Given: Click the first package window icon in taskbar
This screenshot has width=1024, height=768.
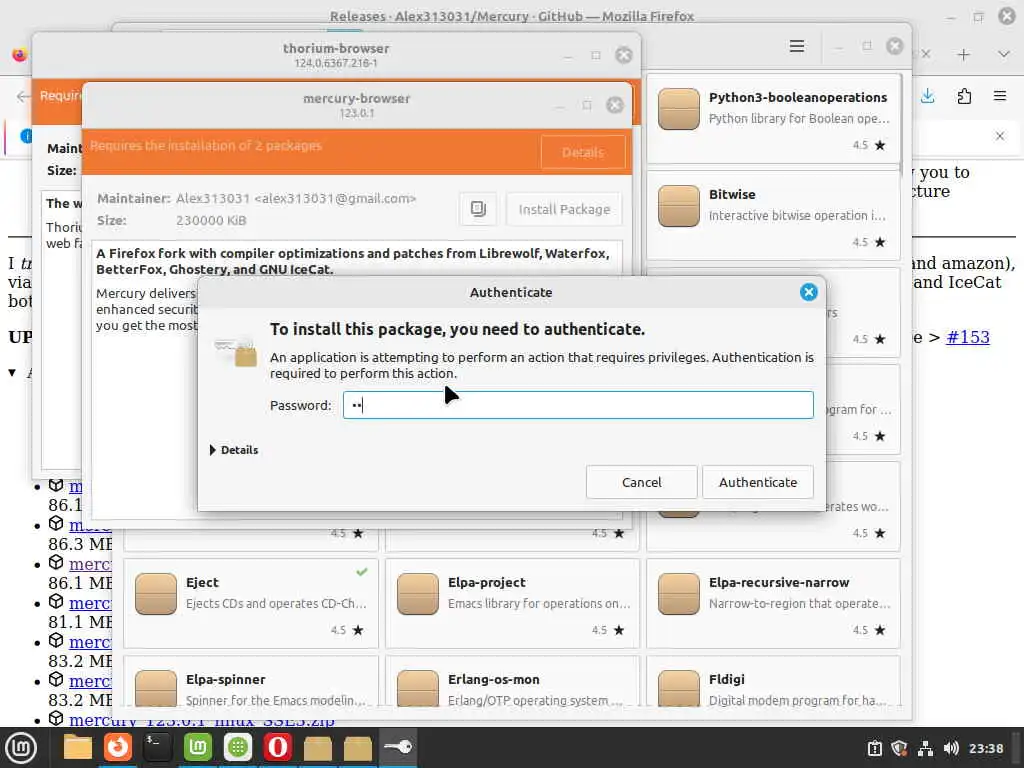Looking at the screenshot, I should pos(318,748).
